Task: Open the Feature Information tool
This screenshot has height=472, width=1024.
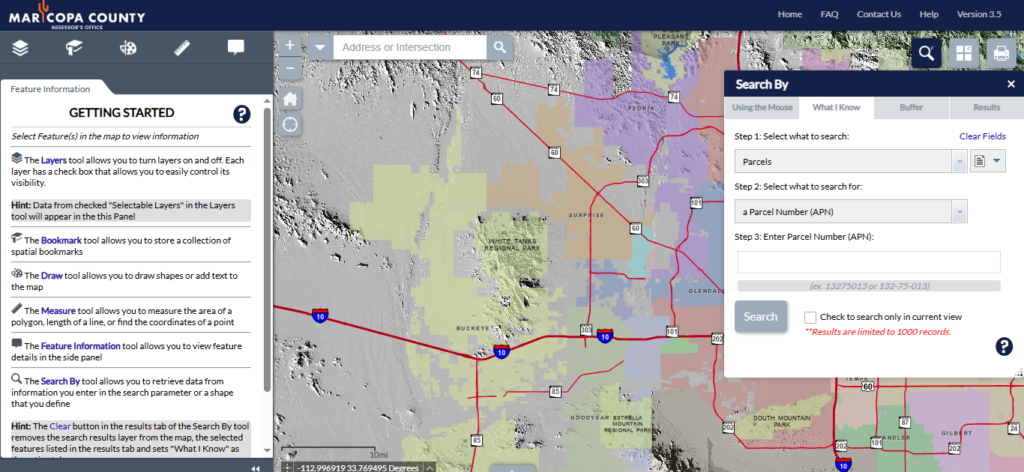Action: point(236,47)
